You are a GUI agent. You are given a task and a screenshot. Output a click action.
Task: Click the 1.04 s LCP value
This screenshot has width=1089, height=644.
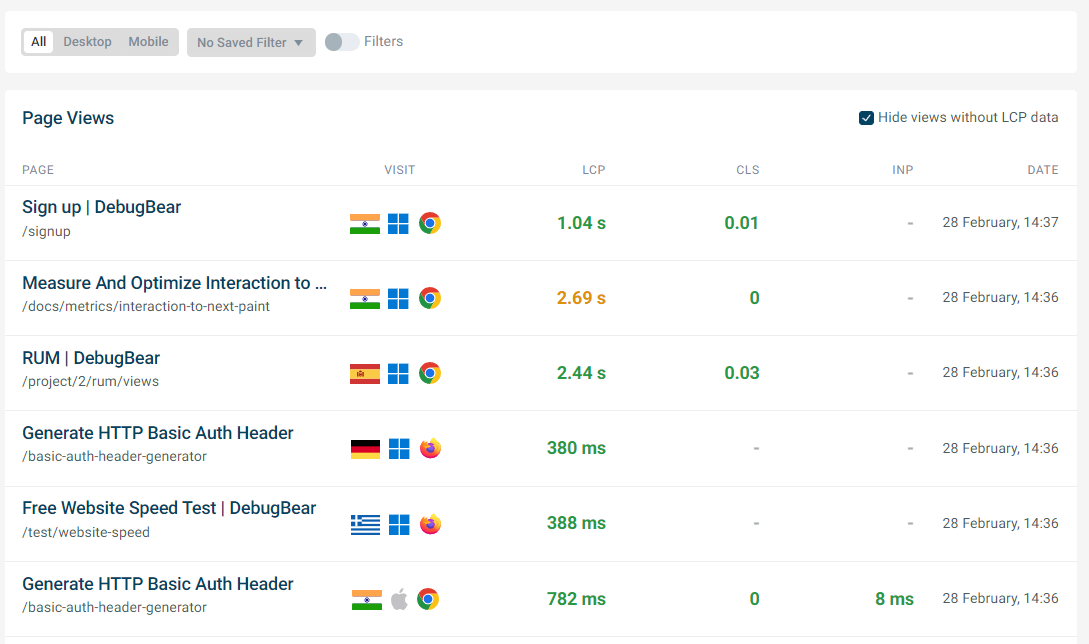pos(581,223)
